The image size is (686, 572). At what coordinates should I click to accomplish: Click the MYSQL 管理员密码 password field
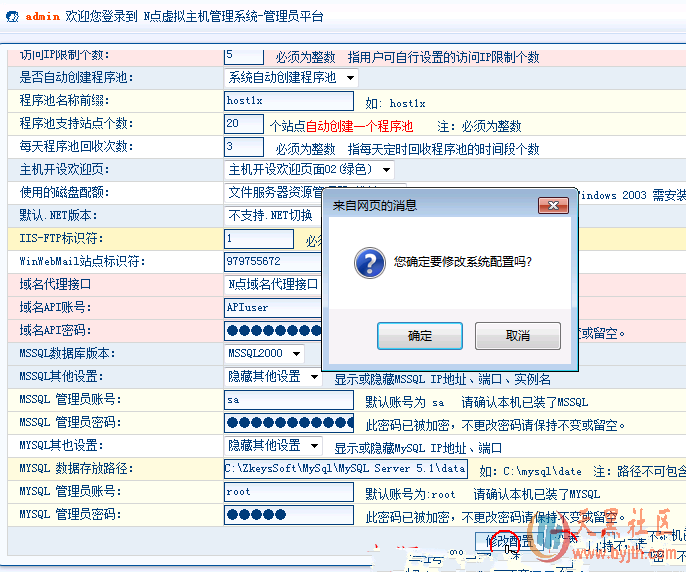289,515
